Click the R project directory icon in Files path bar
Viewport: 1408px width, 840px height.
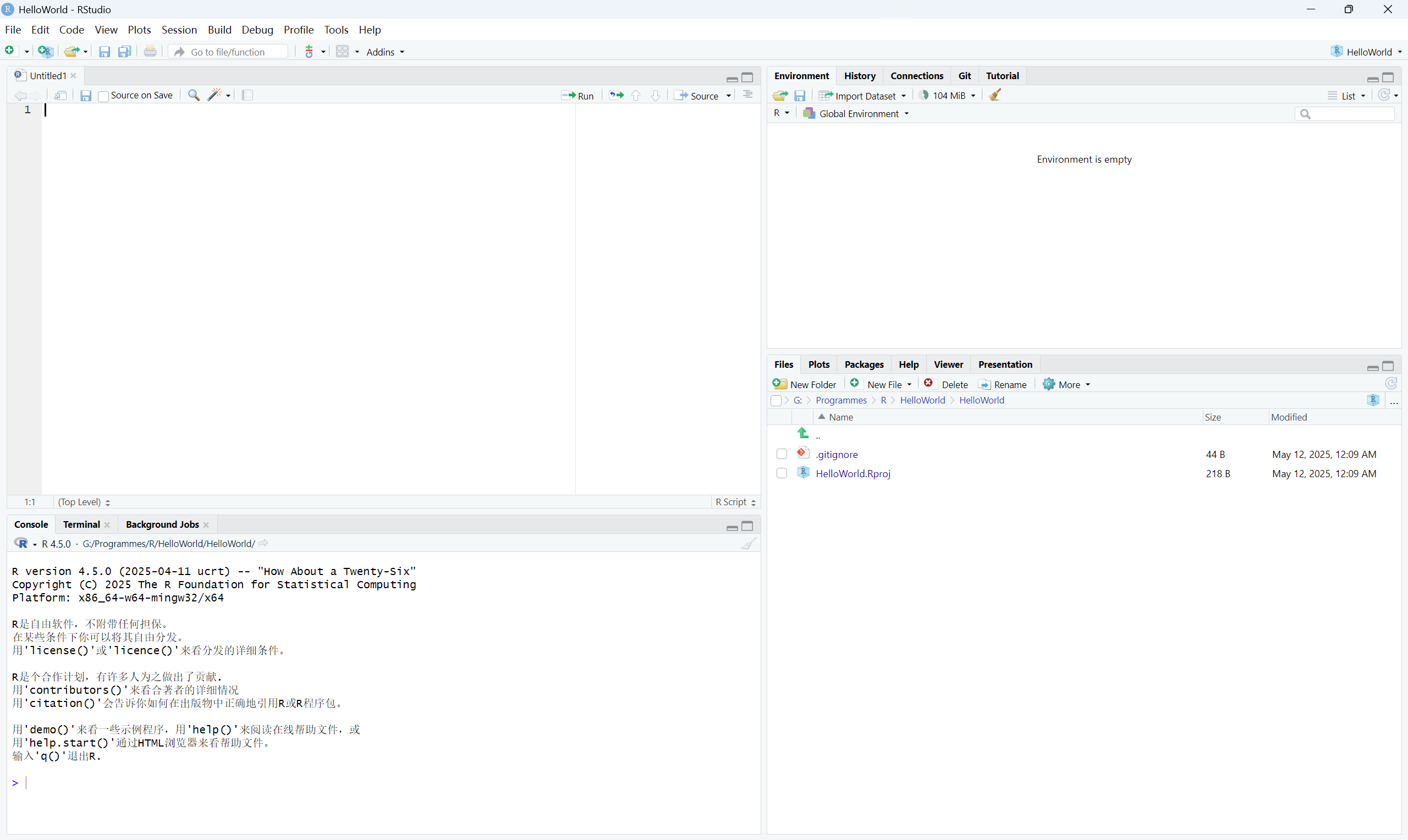(x=1373, y=400)
